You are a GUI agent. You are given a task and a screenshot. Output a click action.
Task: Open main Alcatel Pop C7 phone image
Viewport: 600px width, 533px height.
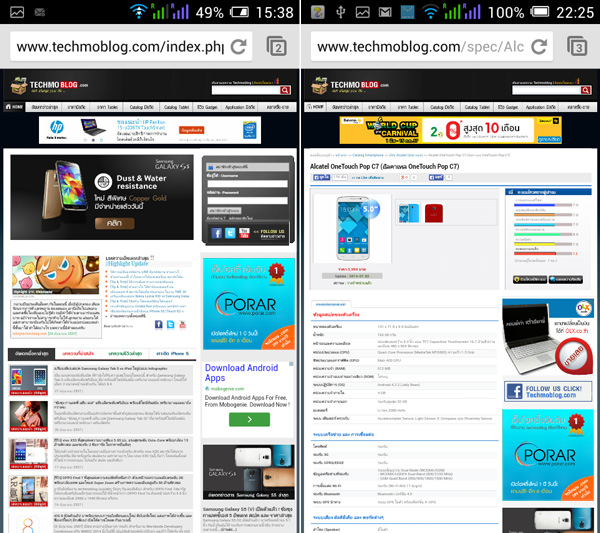tap(352, 228)
